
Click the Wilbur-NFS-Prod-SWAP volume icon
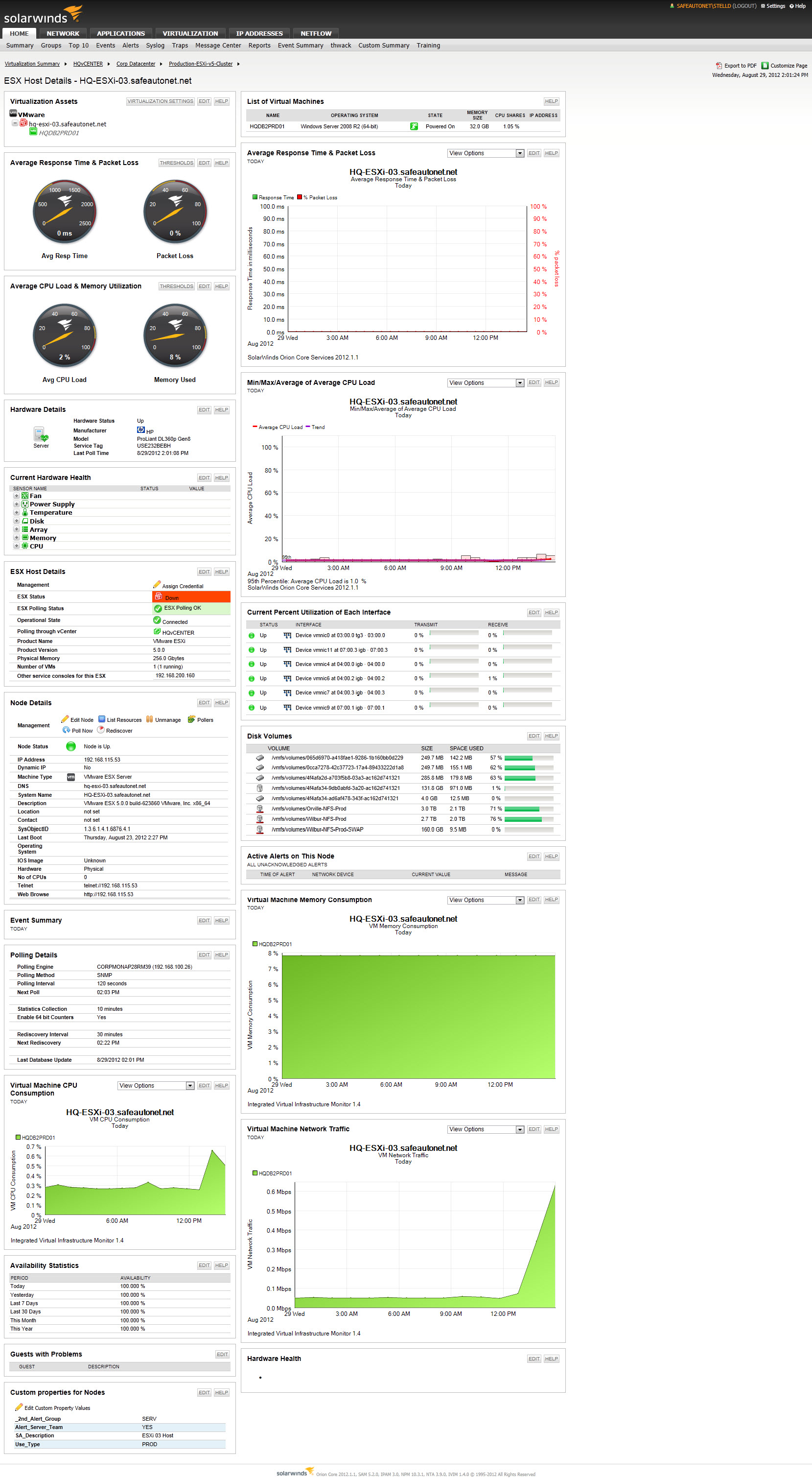259,829
